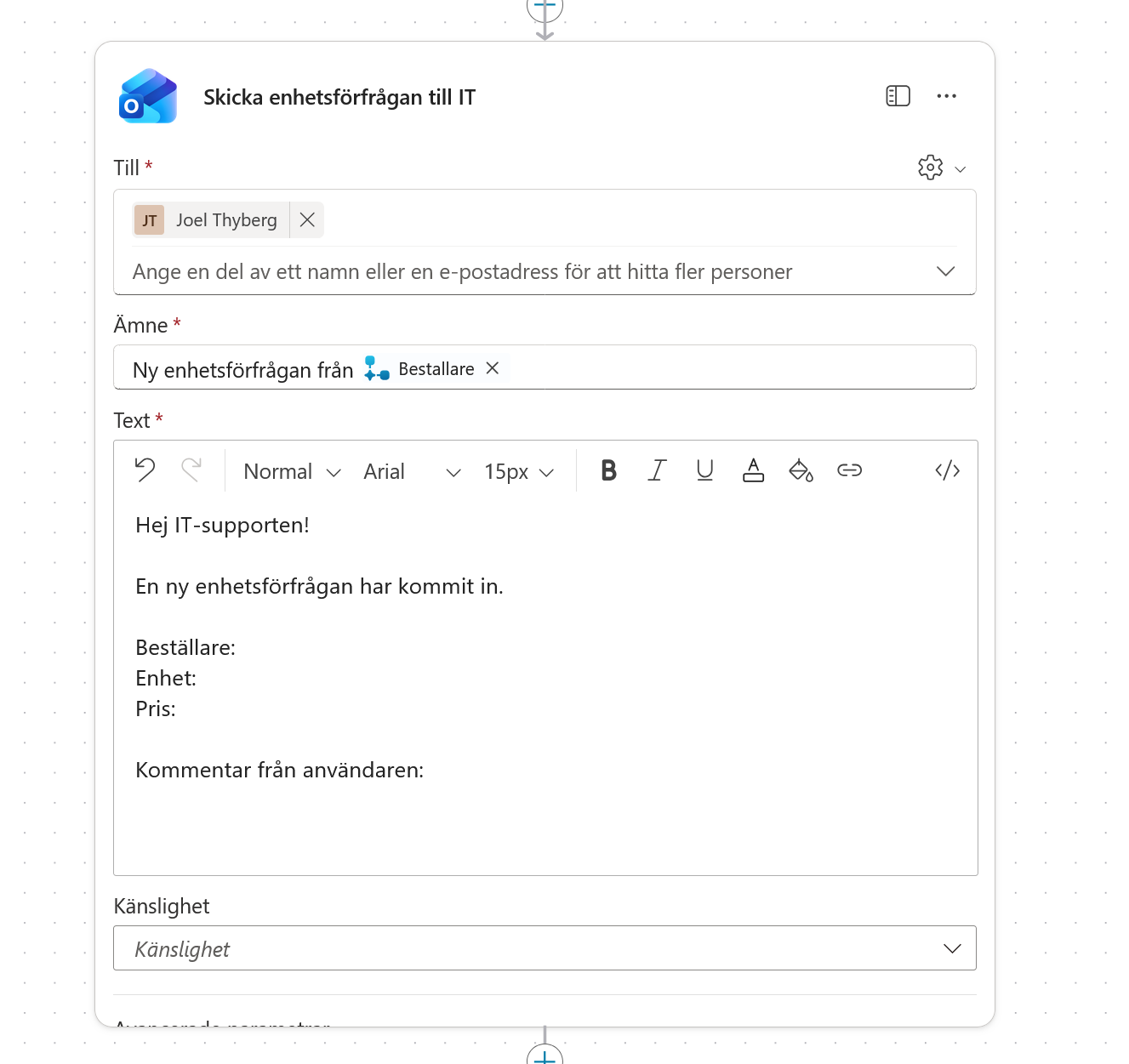Open the three-dot more options menu

click(x=946, y=96)
